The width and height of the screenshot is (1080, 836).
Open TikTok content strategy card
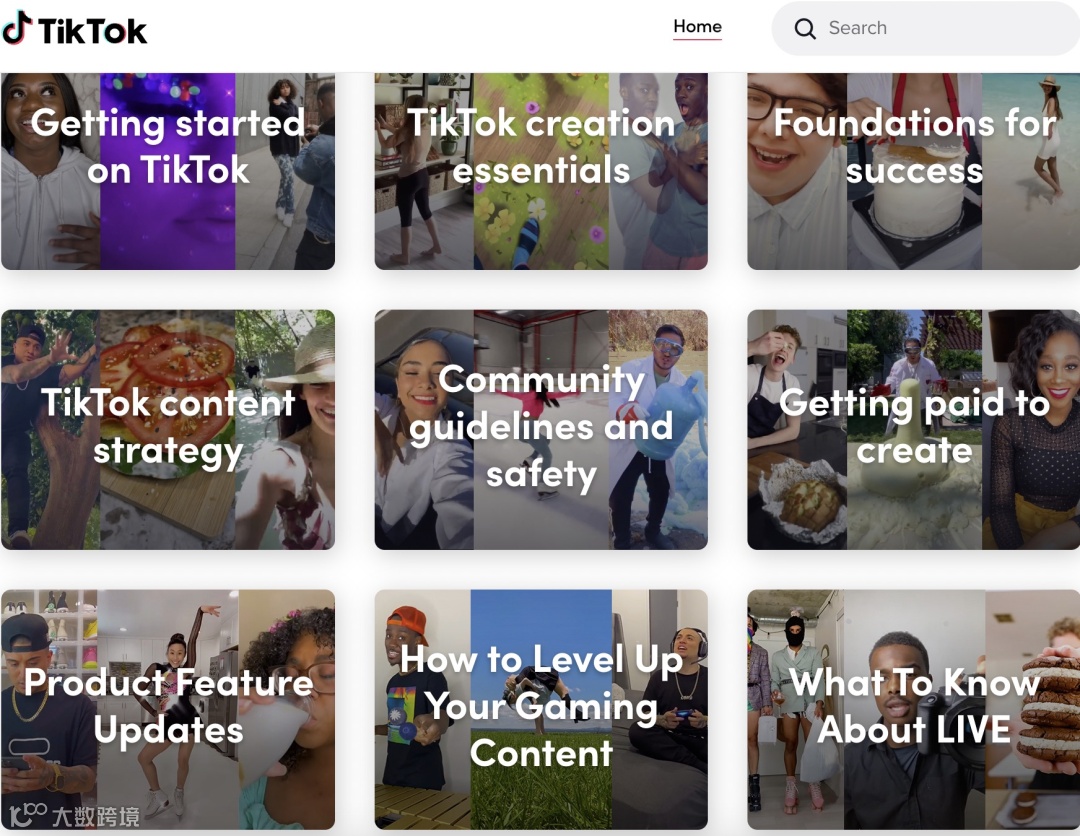(168, 429)
